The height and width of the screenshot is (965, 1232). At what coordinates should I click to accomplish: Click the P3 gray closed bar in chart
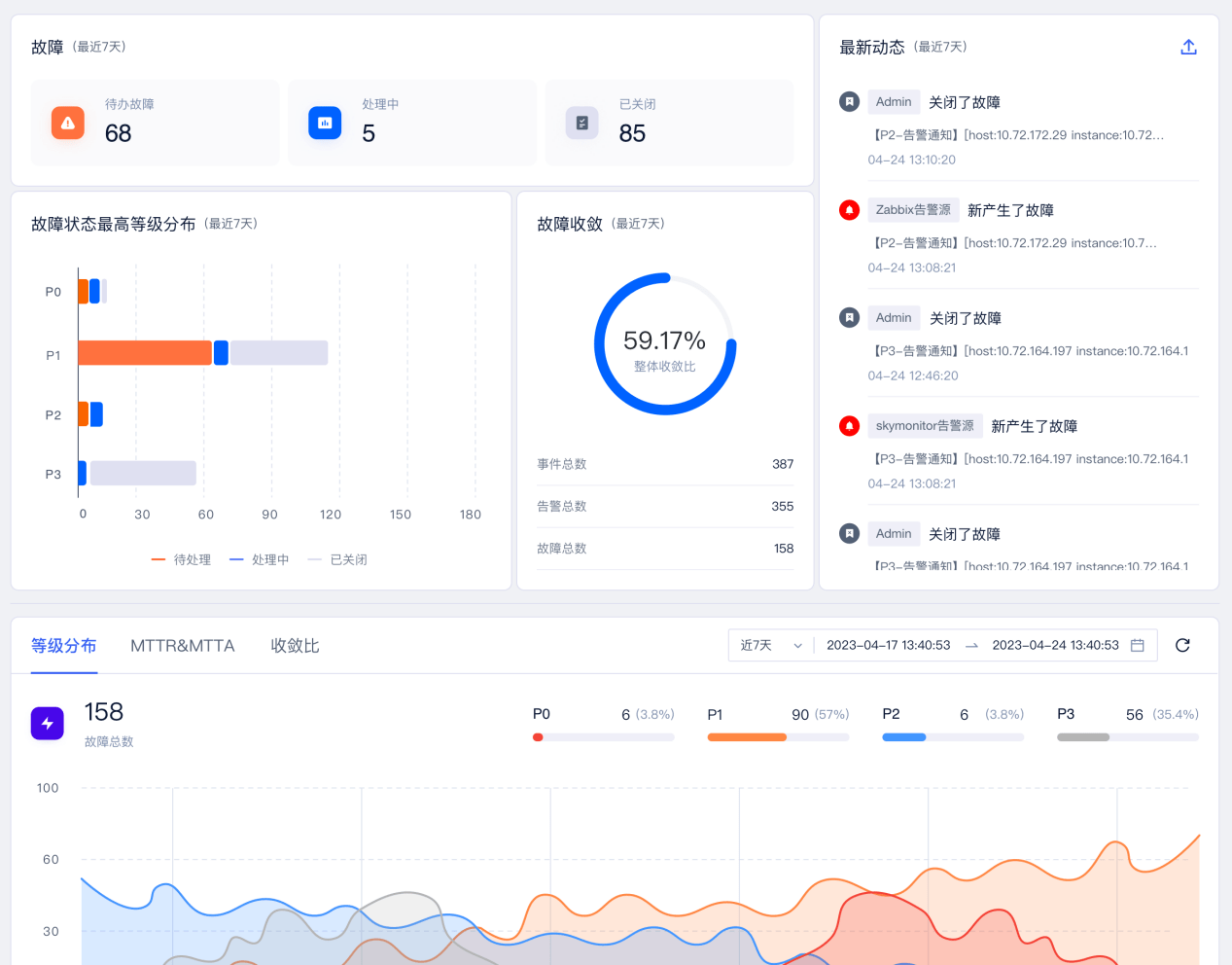(143, 473)
